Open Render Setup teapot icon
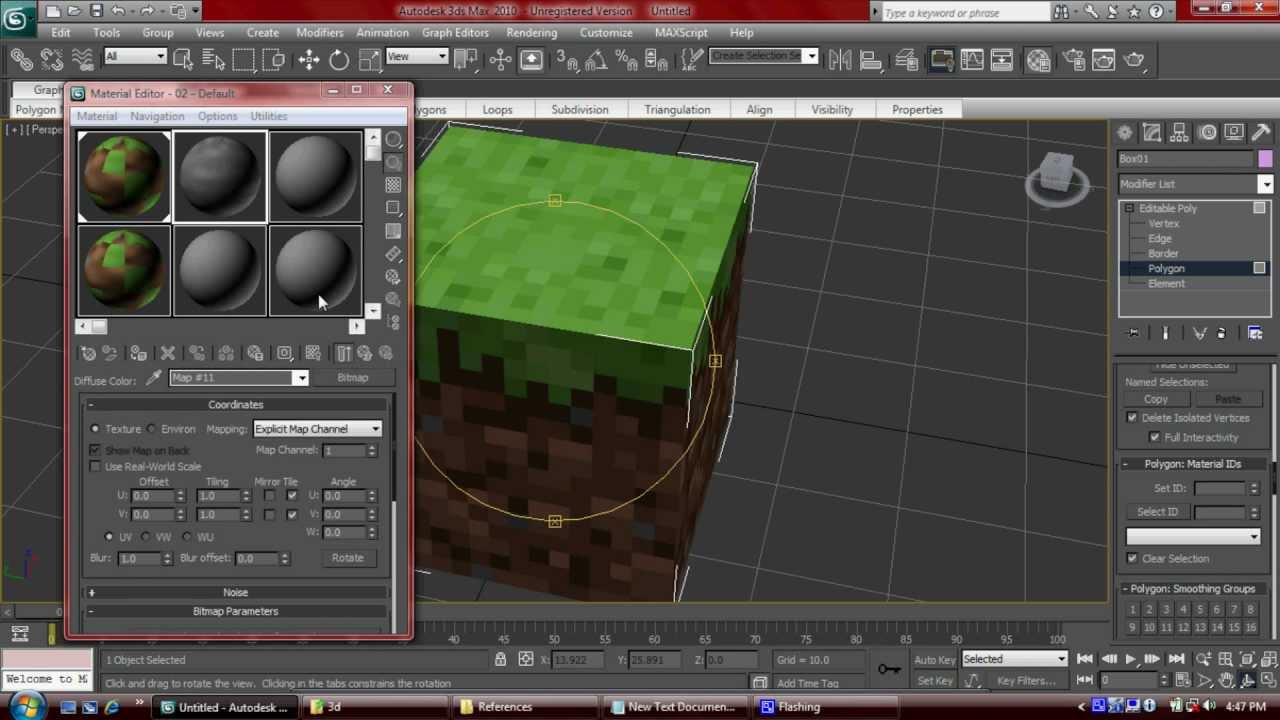The image size is (1280, 720). pyautogui.click(x=1073, y=60)
